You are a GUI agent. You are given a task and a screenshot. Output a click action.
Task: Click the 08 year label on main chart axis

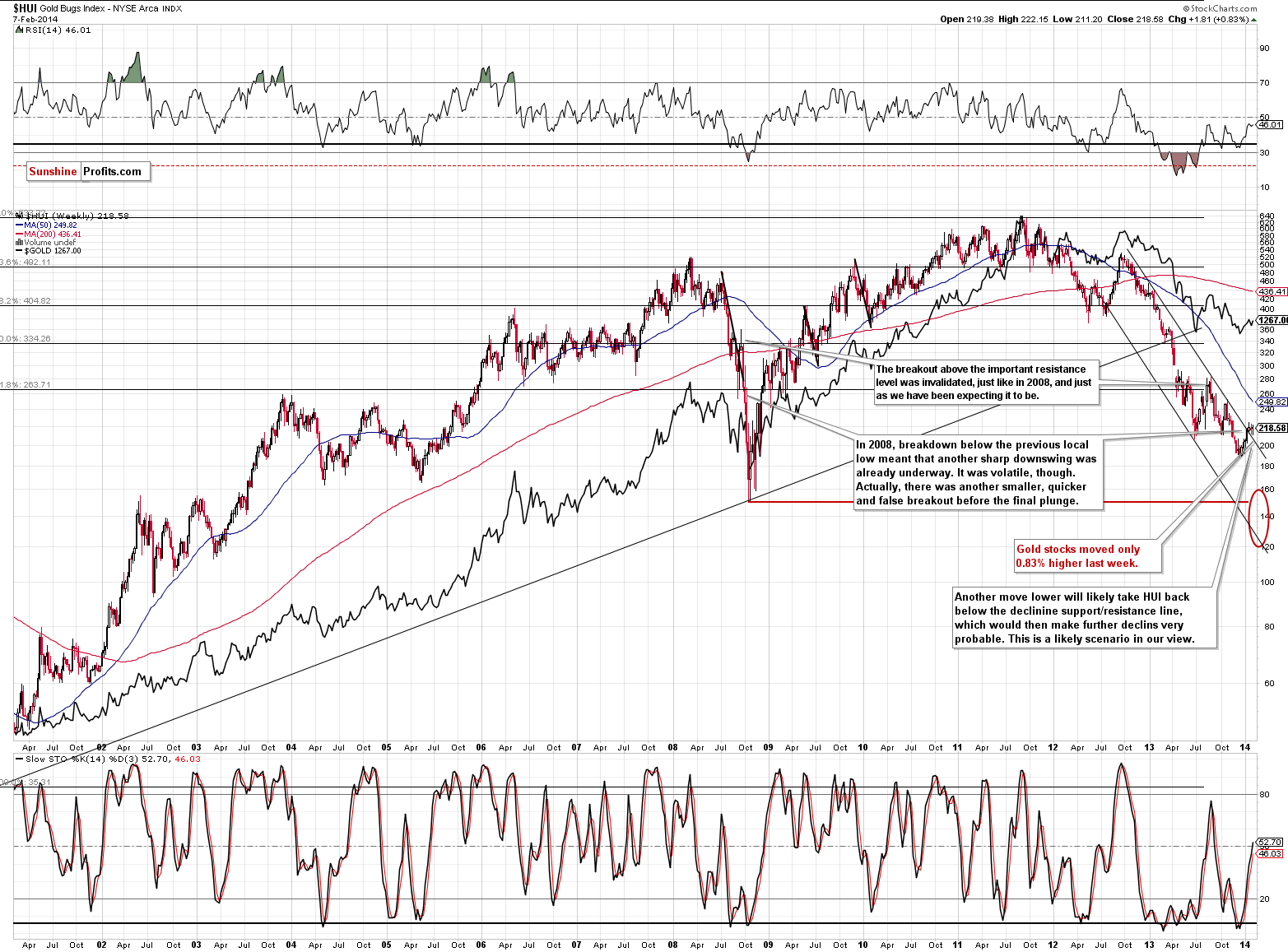672,747
